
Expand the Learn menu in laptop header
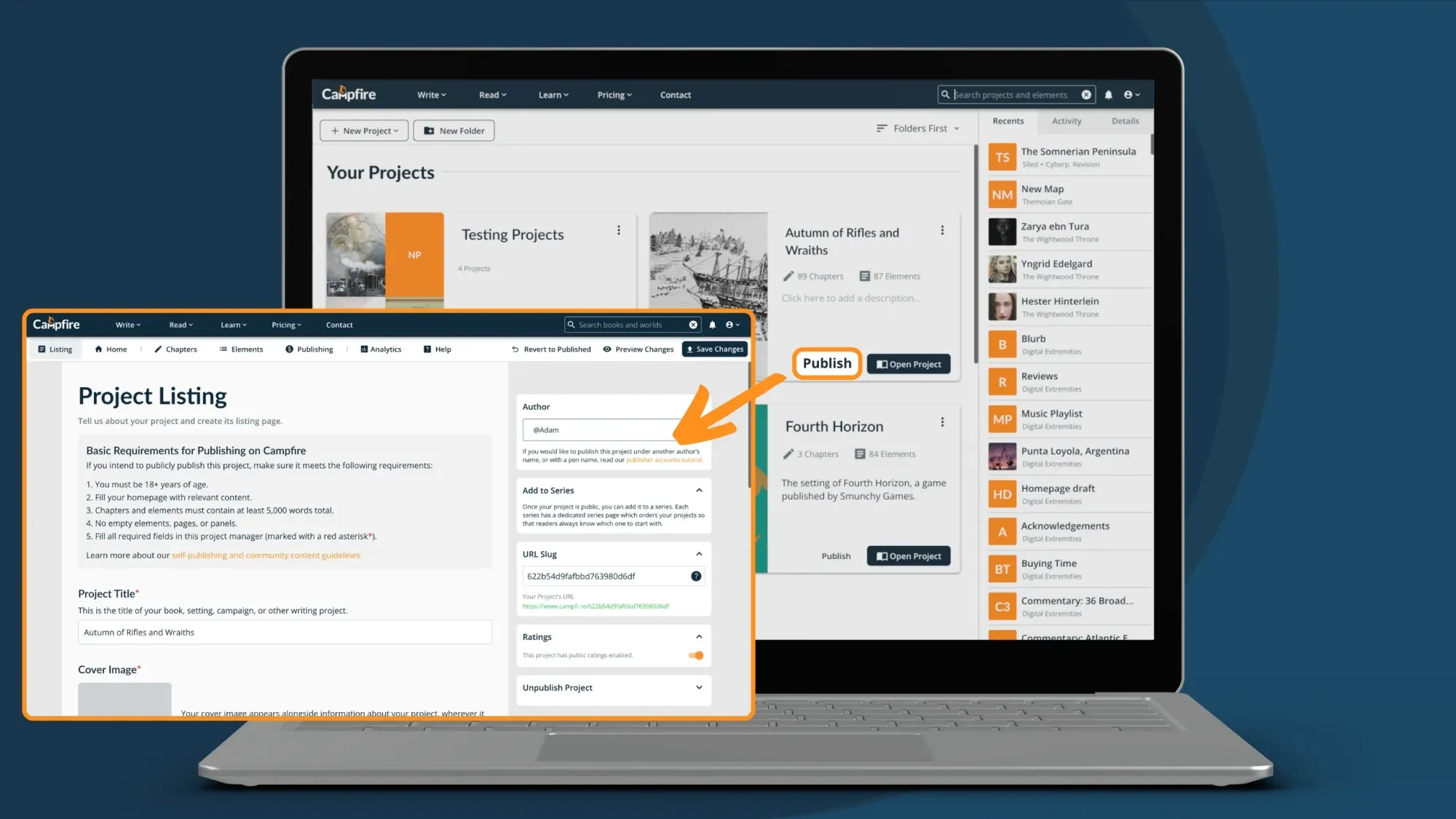point(553,95)
